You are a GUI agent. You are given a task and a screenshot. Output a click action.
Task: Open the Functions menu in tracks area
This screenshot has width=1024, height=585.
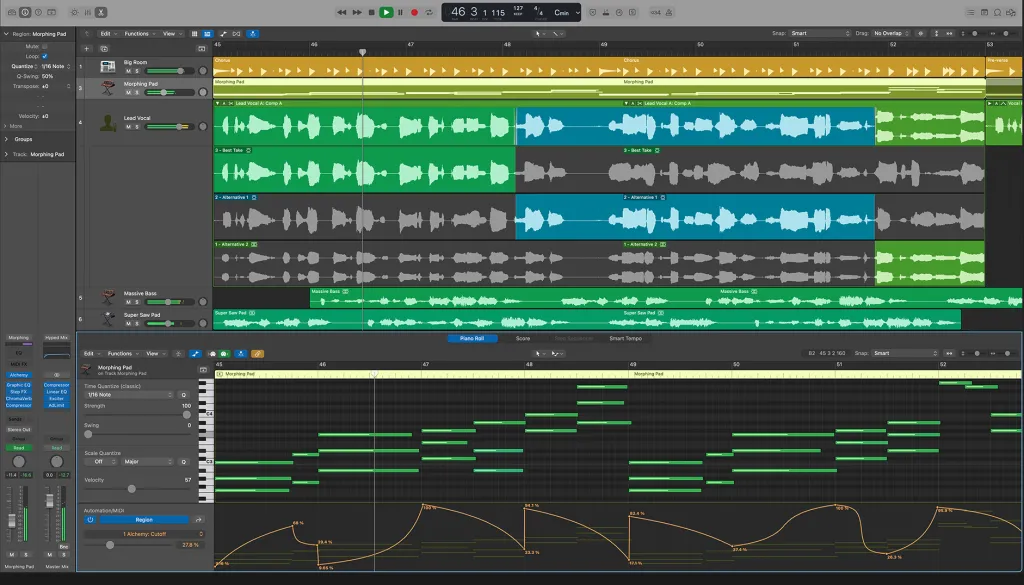pos(139,33)
